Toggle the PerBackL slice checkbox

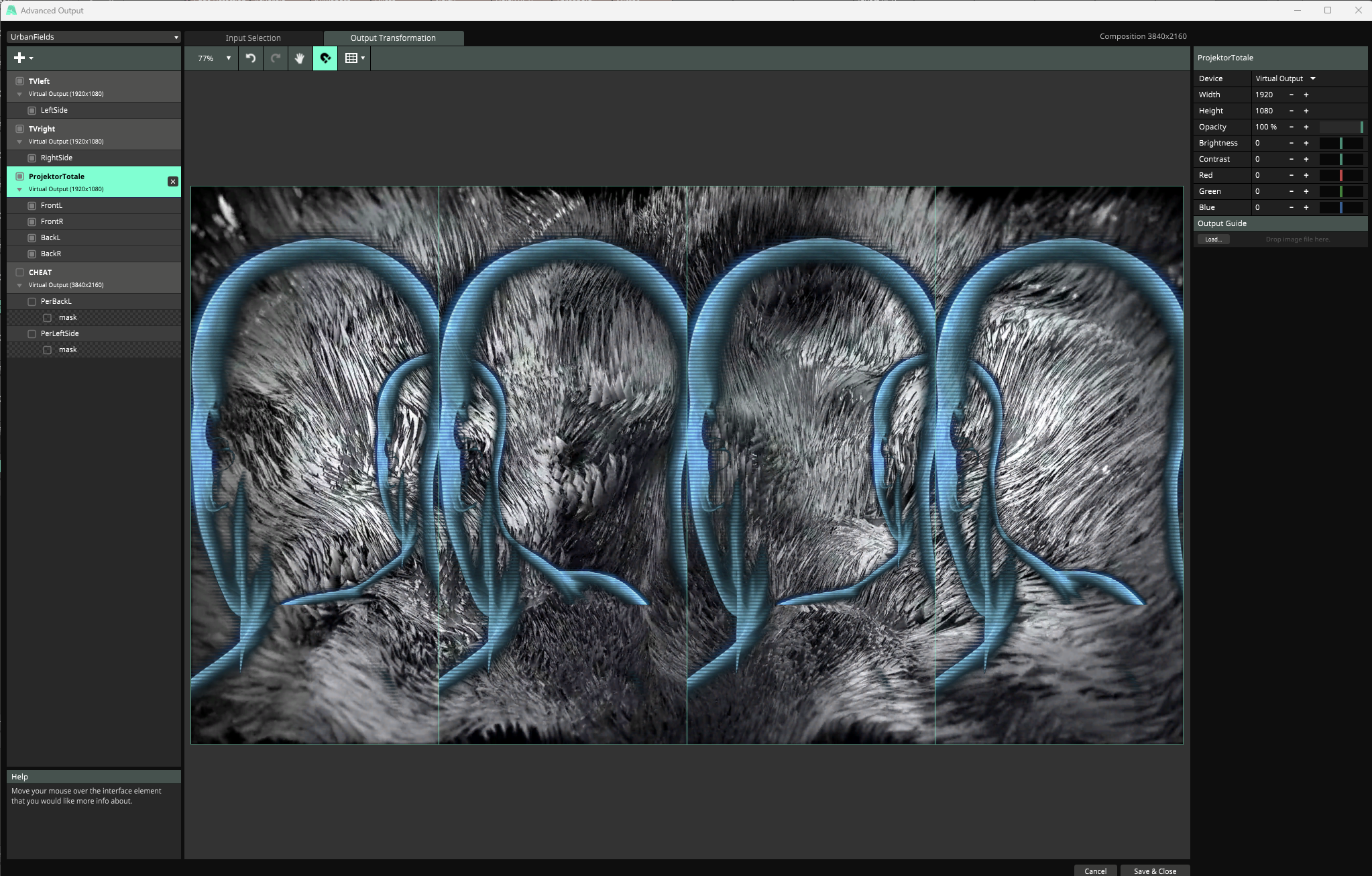point(32,302)
